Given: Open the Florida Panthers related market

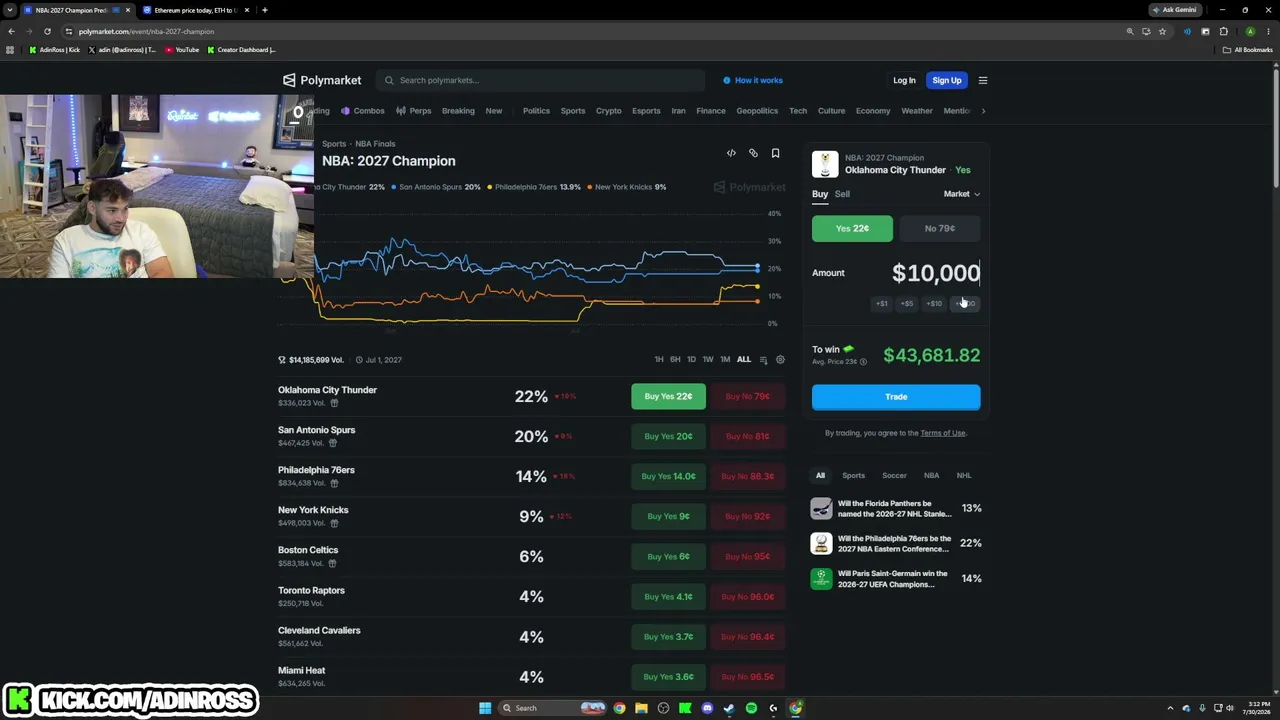Looking at the screenshot, I should 896,509.
